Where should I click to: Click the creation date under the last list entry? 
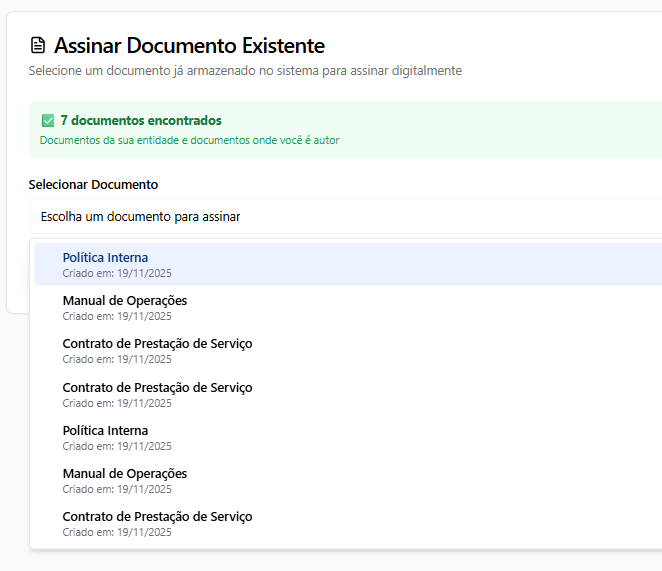coord(117,532)
